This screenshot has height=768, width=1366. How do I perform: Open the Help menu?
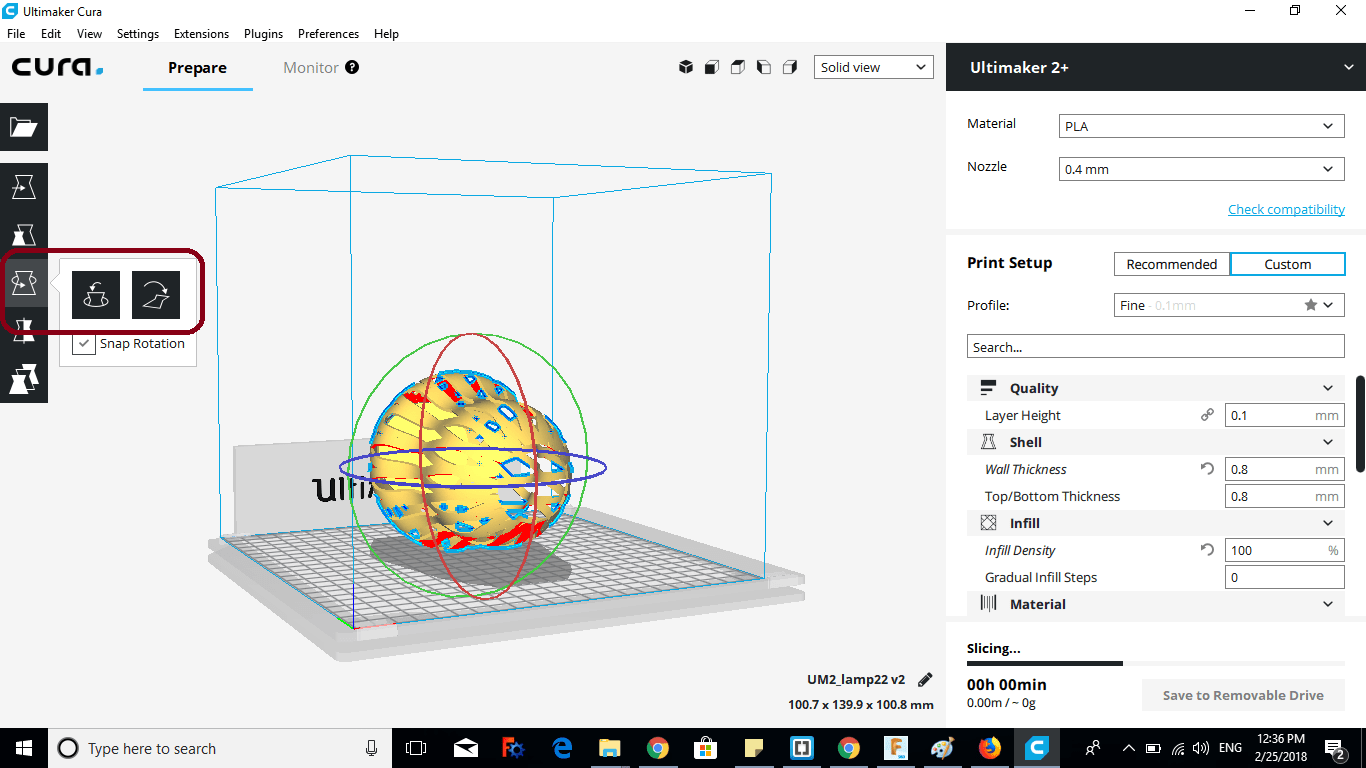click(386, 33)
